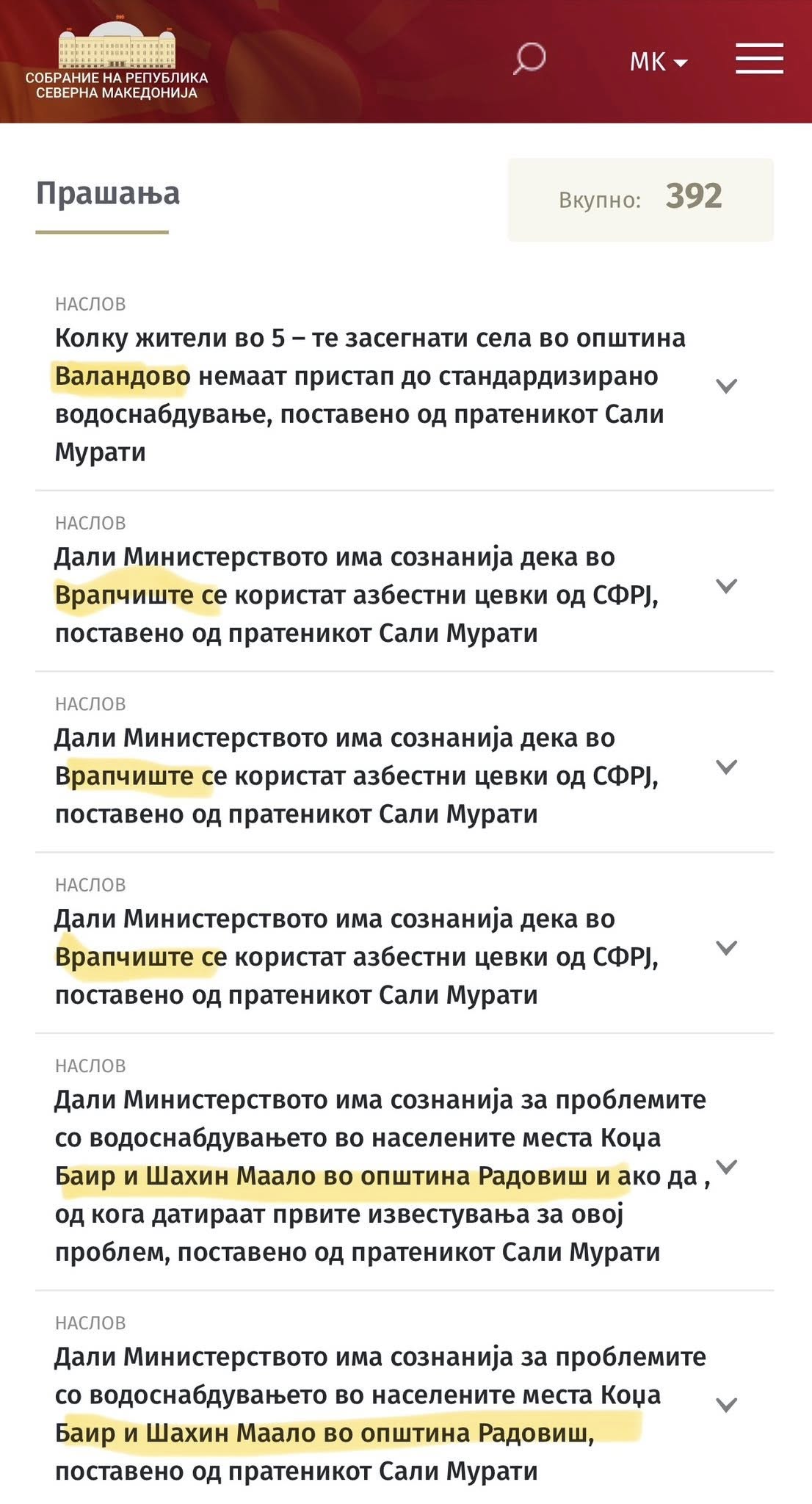Viewport: 812px width, 1504px height.
Task: Click 'Собрание на Република Северна Македонија' header text
Action: click(x=117, y=85)
